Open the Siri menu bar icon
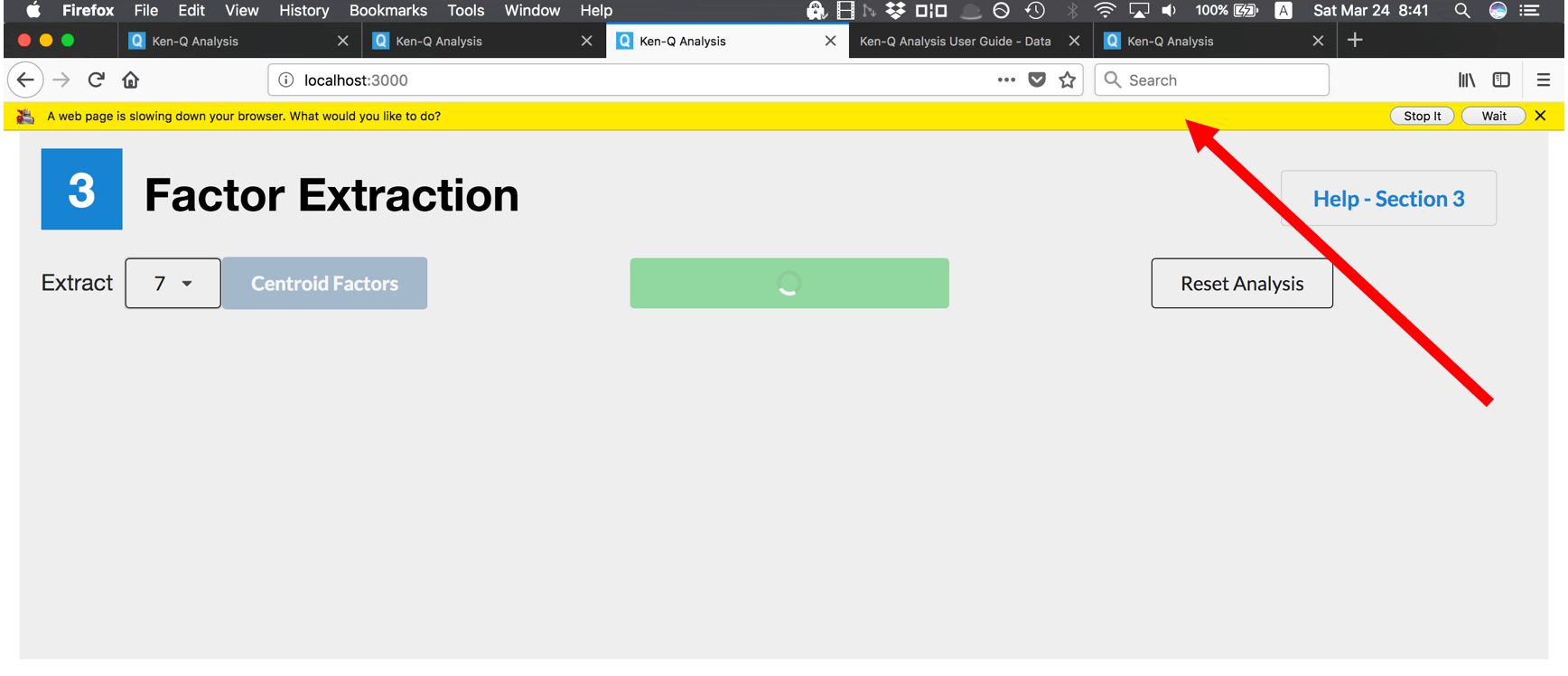 coord(1498,10)
